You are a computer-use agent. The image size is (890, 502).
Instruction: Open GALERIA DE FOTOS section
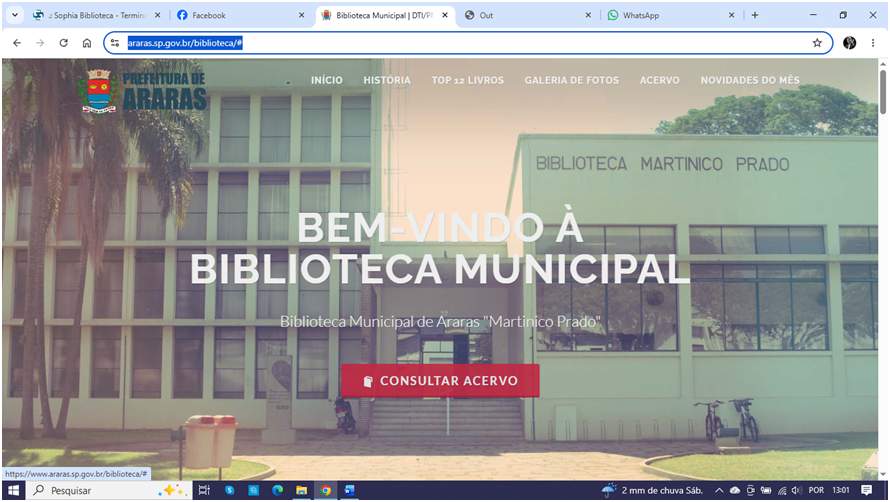pos(572,80)
